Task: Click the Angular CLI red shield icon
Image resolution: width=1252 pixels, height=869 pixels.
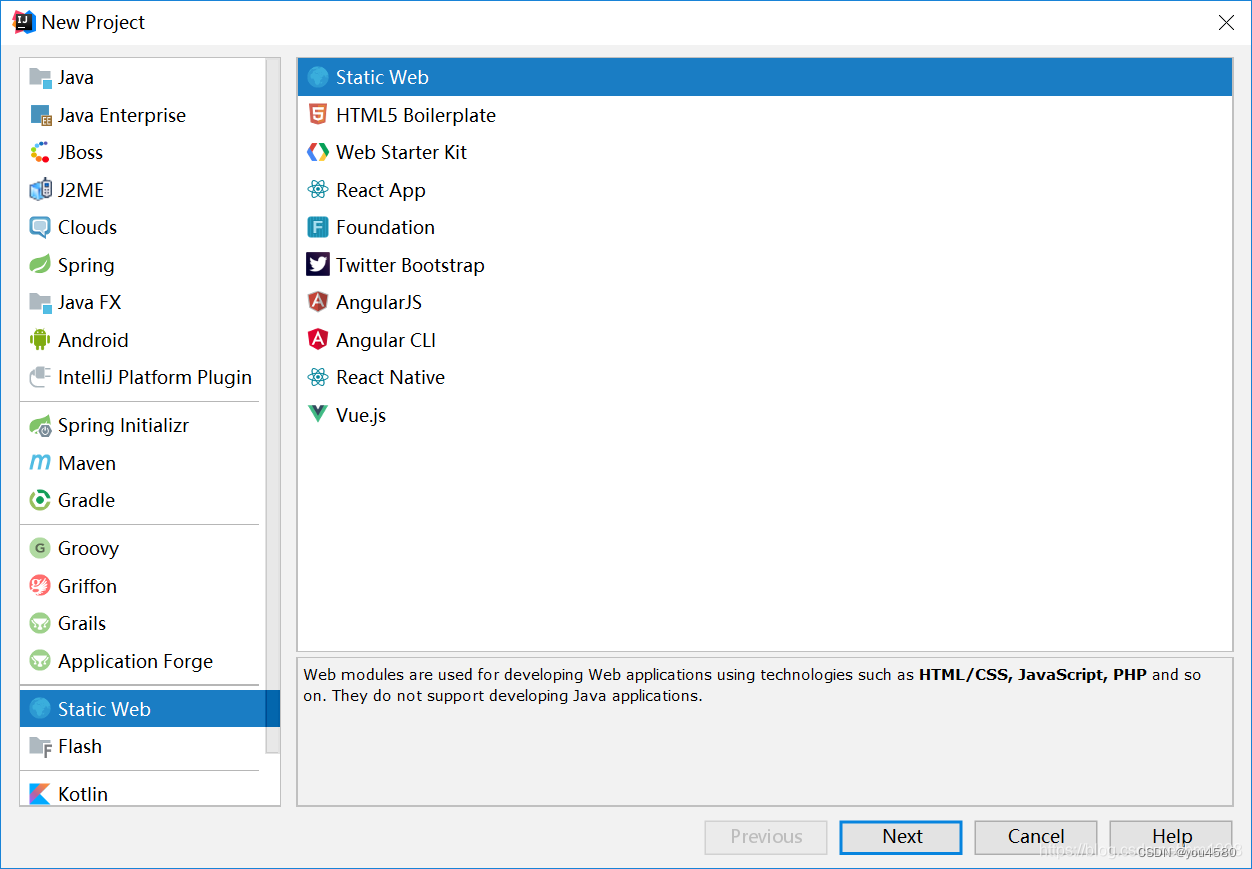Action: click(x=318, y=340)
